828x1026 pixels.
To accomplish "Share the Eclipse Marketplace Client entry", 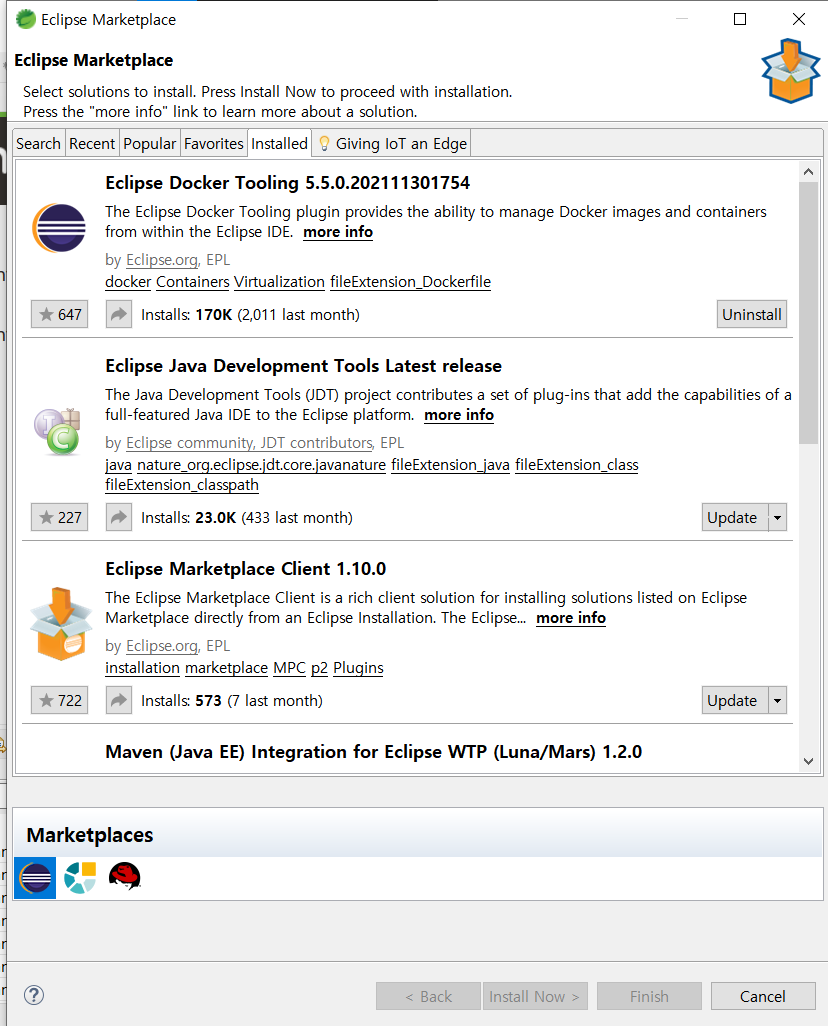I will (118, 701).
